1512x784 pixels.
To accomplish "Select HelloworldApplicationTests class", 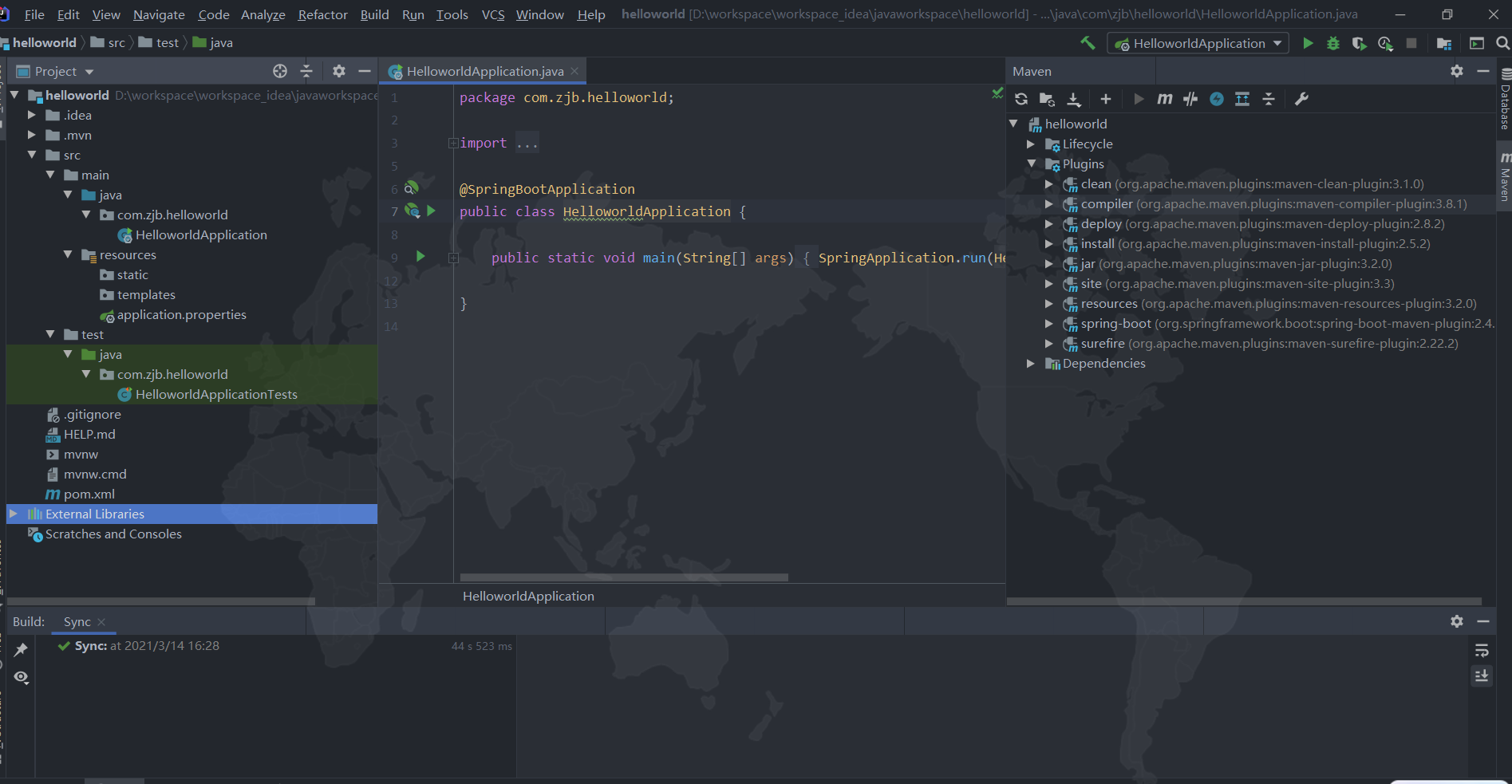I will point(216,394).
